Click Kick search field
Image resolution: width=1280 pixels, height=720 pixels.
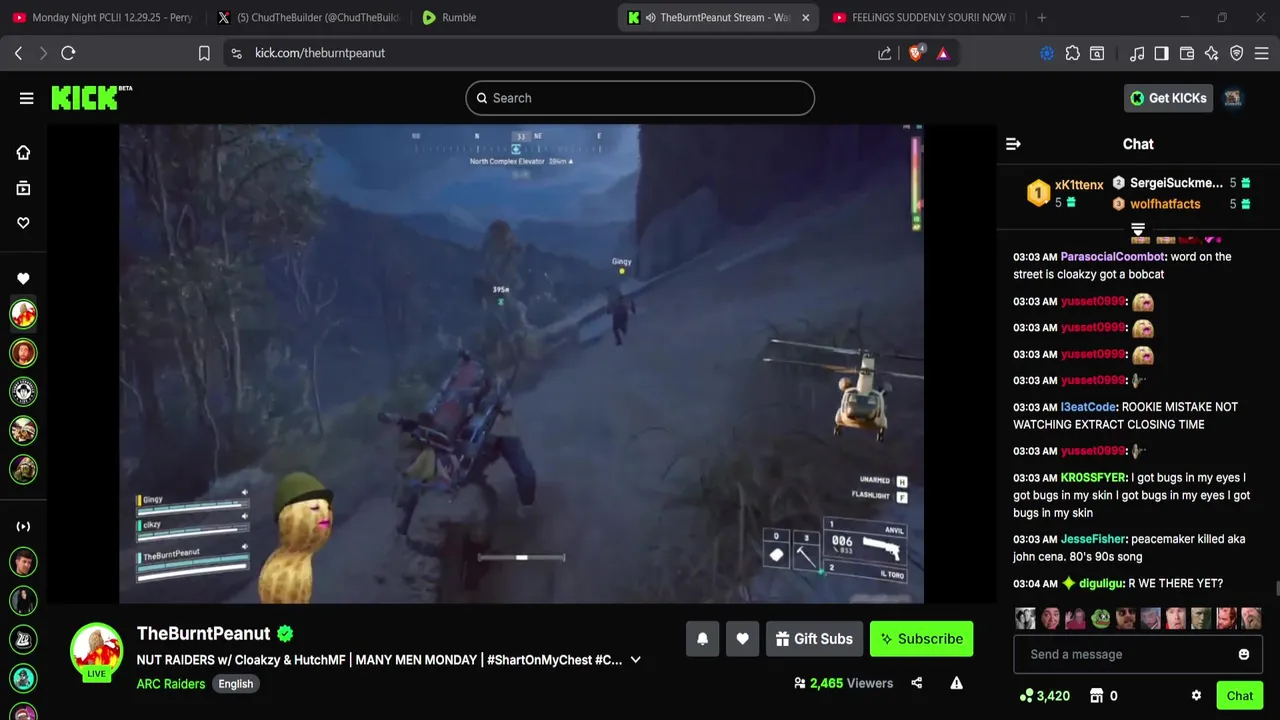[x=640, y=98]
